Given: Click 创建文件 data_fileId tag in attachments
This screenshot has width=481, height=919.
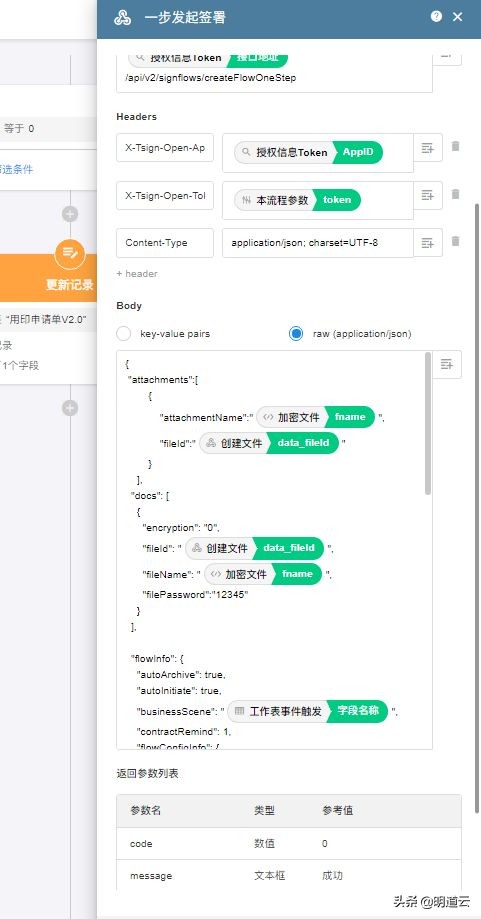Looking at the screenshot, I should [269, 444].
